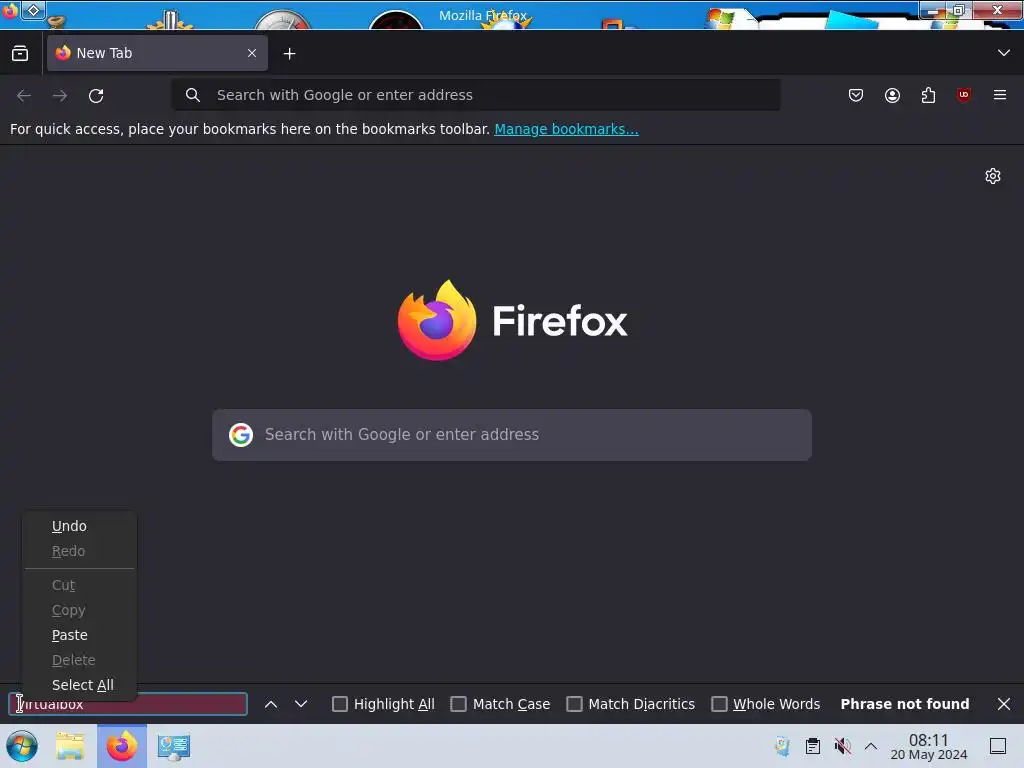
Task: Click the Firefox taskbar button
Action: (x=121, y=746)
